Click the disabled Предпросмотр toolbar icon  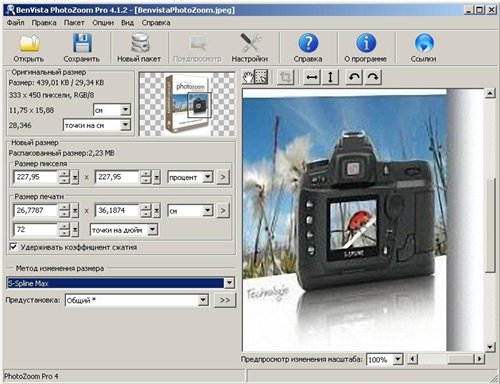pyautogui.click(x=198, y=44)
